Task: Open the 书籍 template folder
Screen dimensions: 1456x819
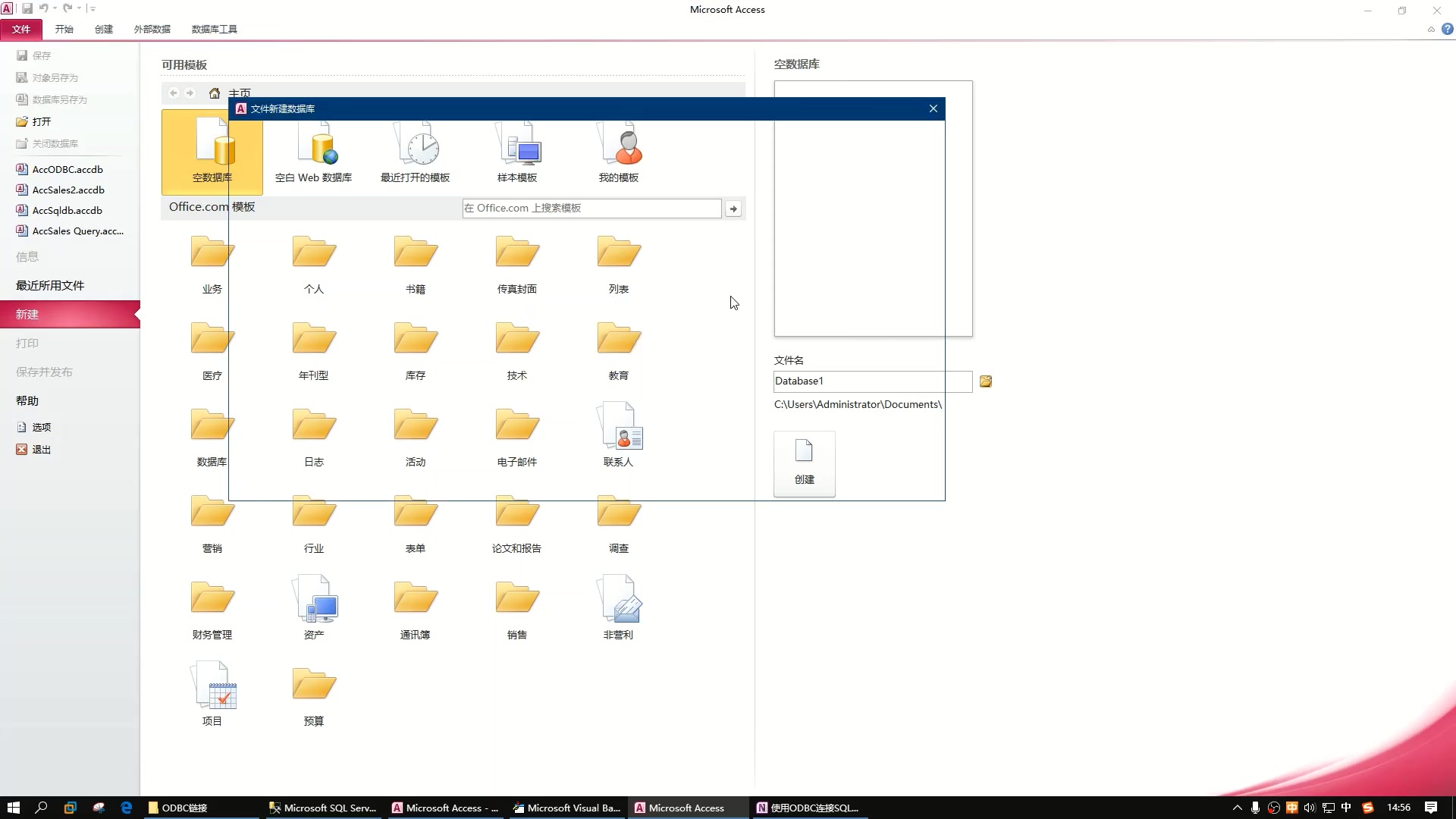Action: (415, 265)
